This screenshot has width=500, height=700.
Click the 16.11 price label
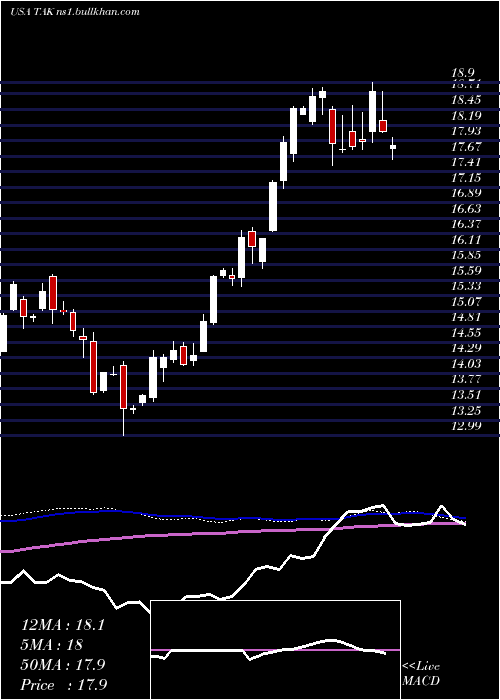pyautogui.click(x=466, y=240)
